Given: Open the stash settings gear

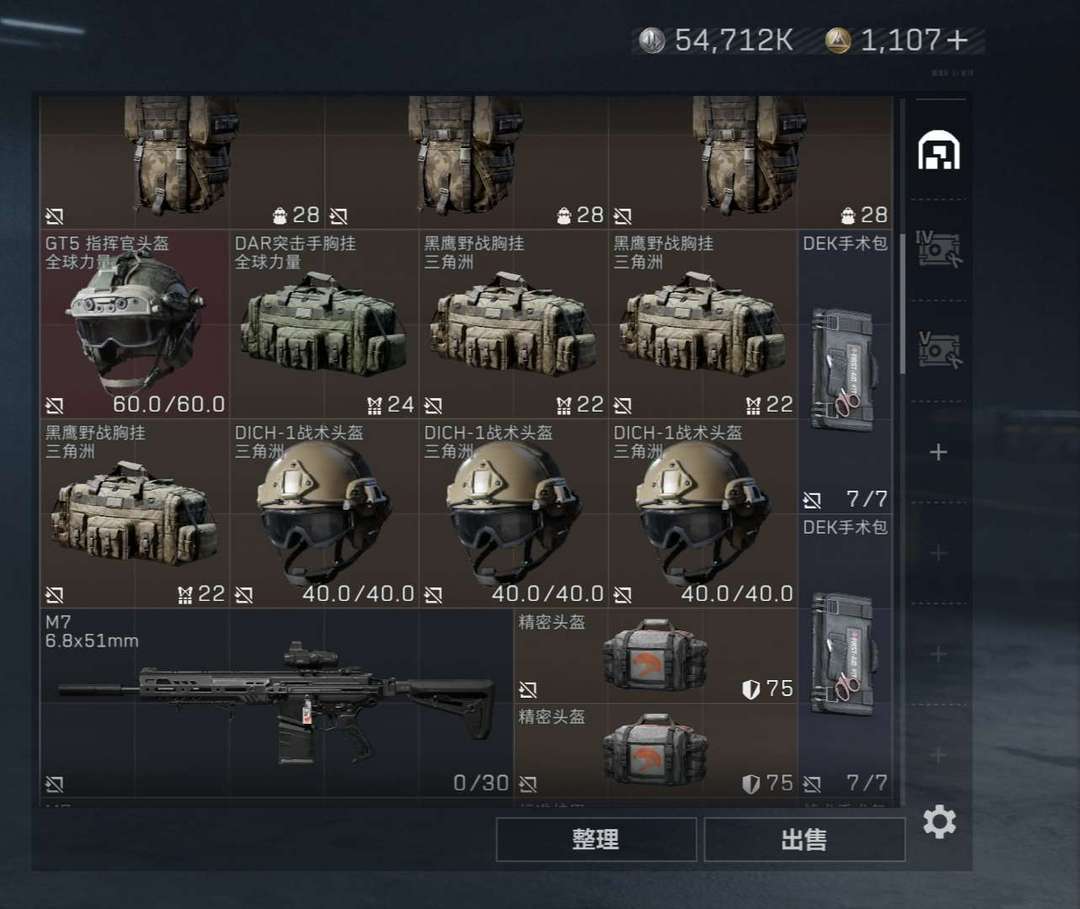Looking at the screenshot, I should pyautogui.click(x=939, y=822).
